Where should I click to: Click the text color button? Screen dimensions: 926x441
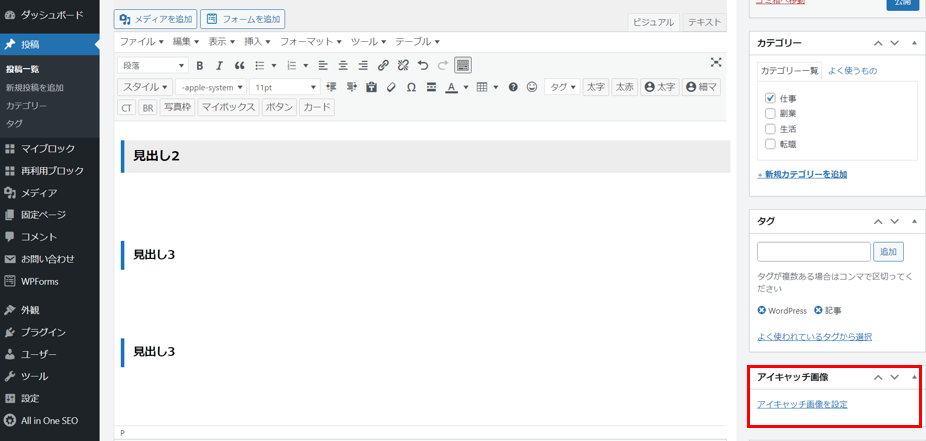pos(451,87)
